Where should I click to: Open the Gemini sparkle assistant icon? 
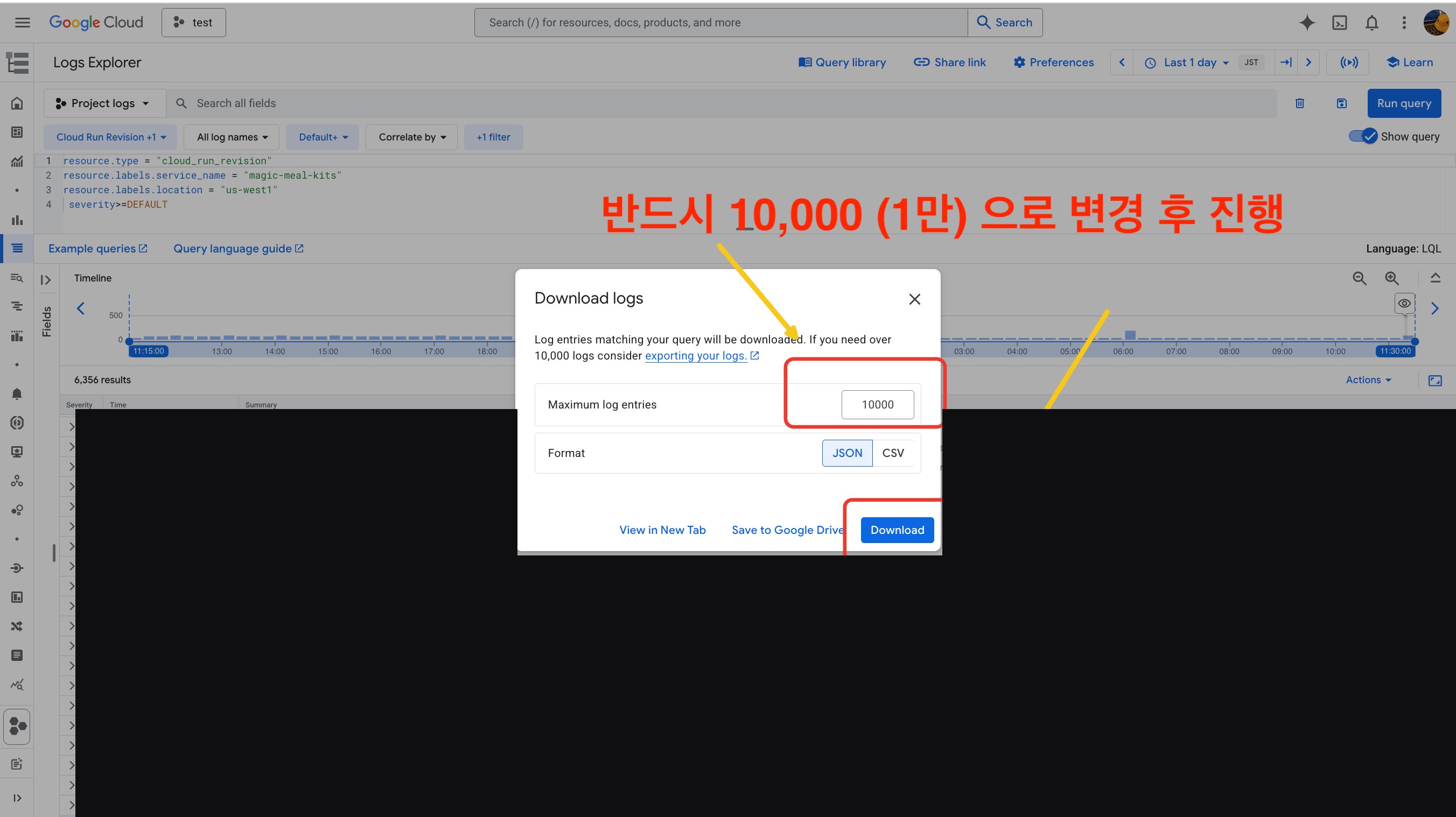point(1307,23)
